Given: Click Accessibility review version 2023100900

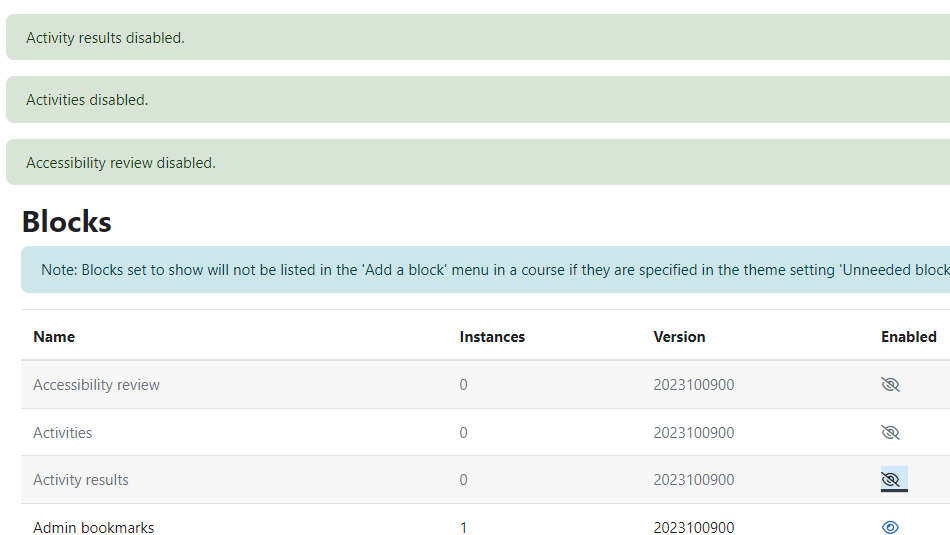Looking at the screenshot, I should point(694,385).
